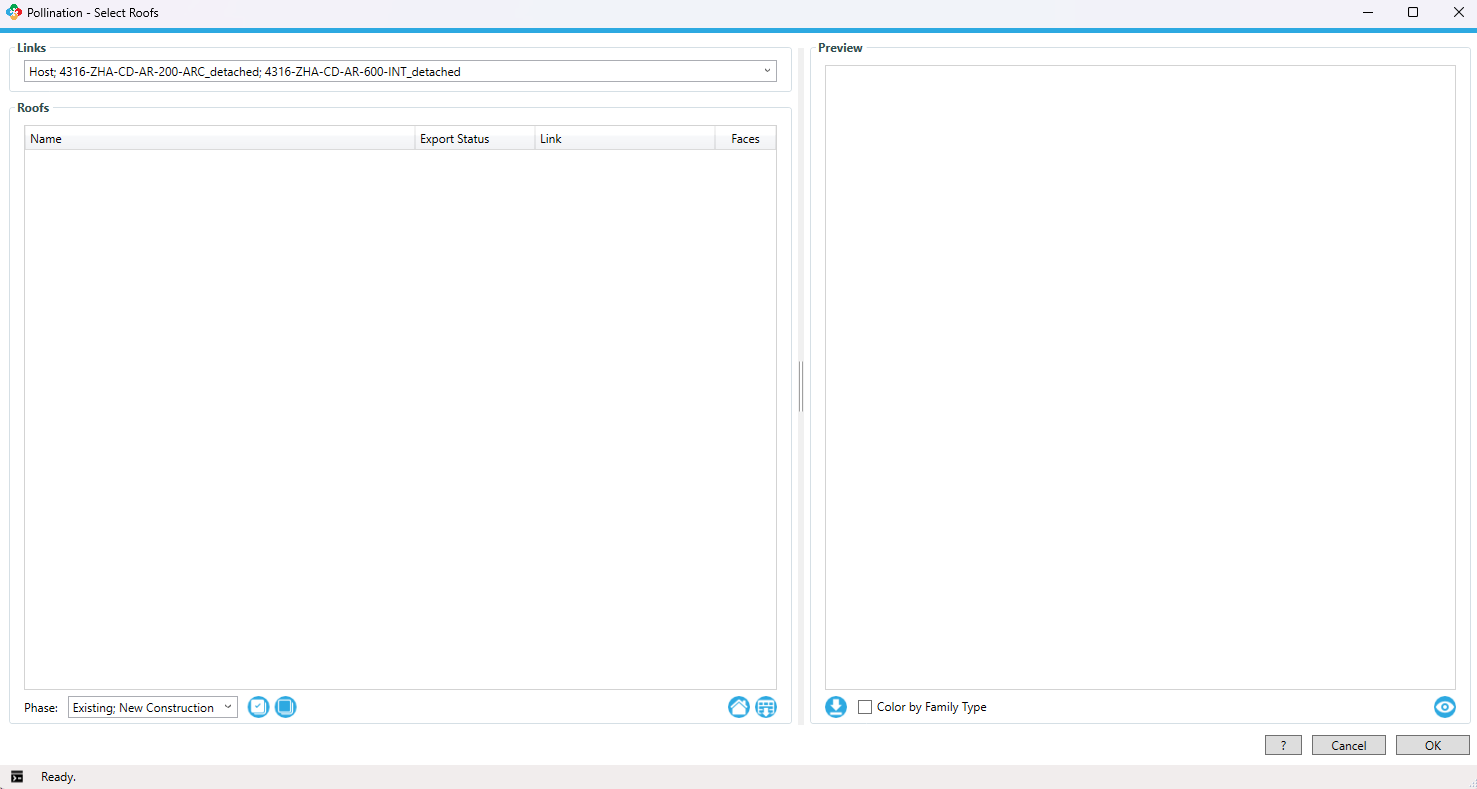Image resolution: width=1477 pixels, height=789 pixels.
Task: Click the house-shaped roof icon
Action: coord(739,707)
